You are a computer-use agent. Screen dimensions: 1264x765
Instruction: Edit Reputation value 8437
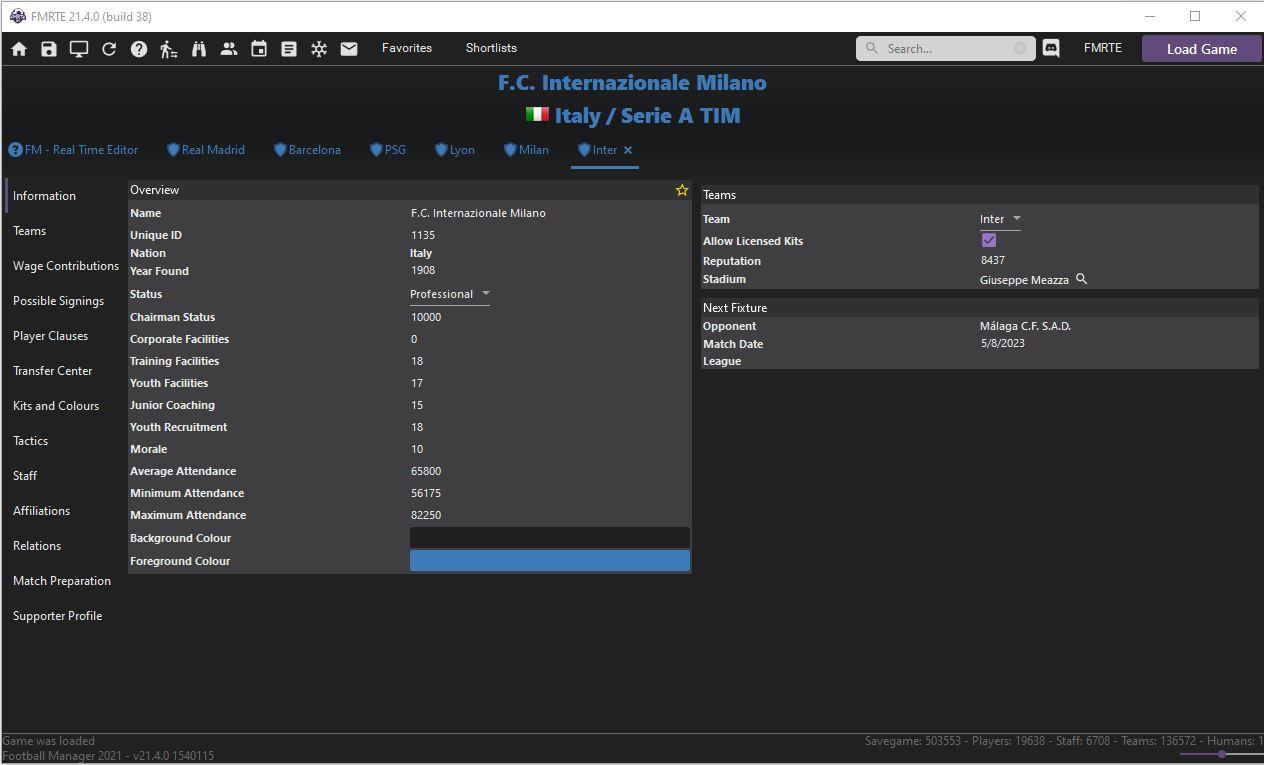[x=993, y=260]
